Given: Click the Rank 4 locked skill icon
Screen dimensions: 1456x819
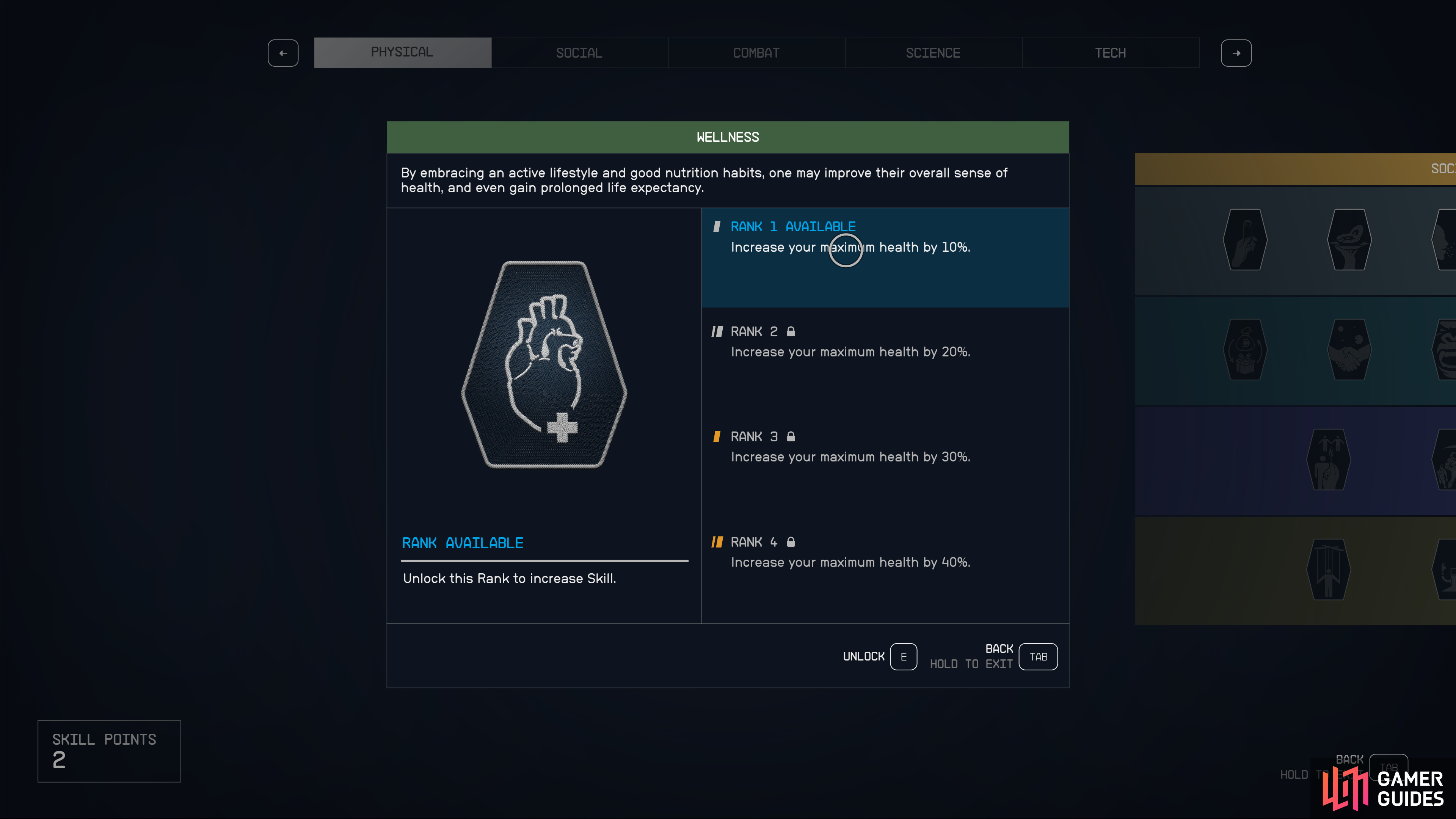Looking at the screenshot, I should pyautogui.click(x=791, y=541).
